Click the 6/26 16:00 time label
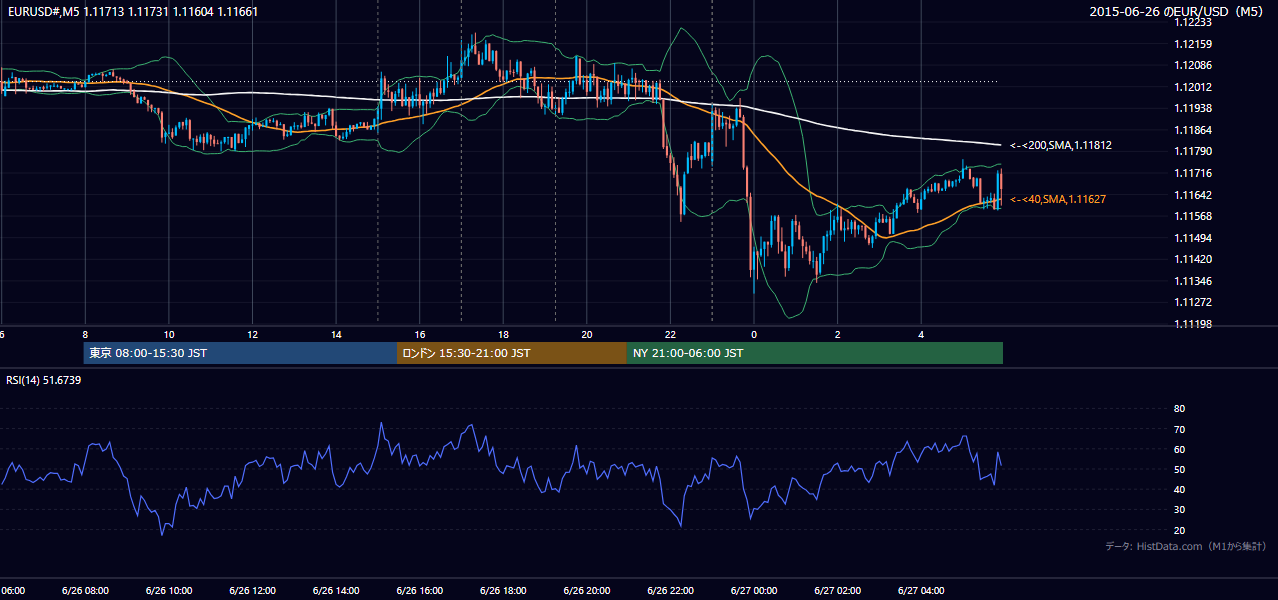The image size is (1278, 600). [419, 591]
